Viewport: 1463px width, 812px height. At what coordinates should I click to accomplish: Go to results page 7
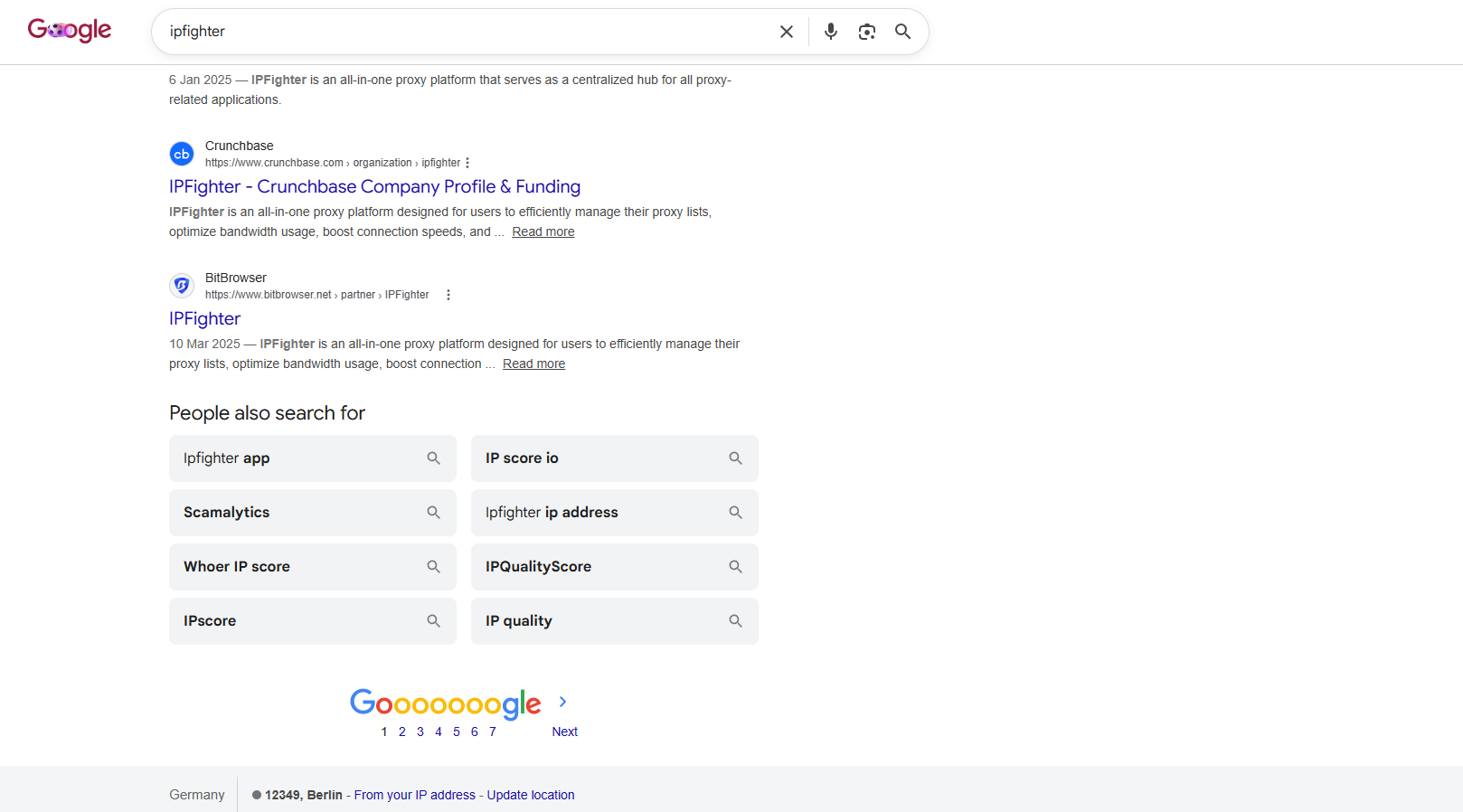[493, 732]
